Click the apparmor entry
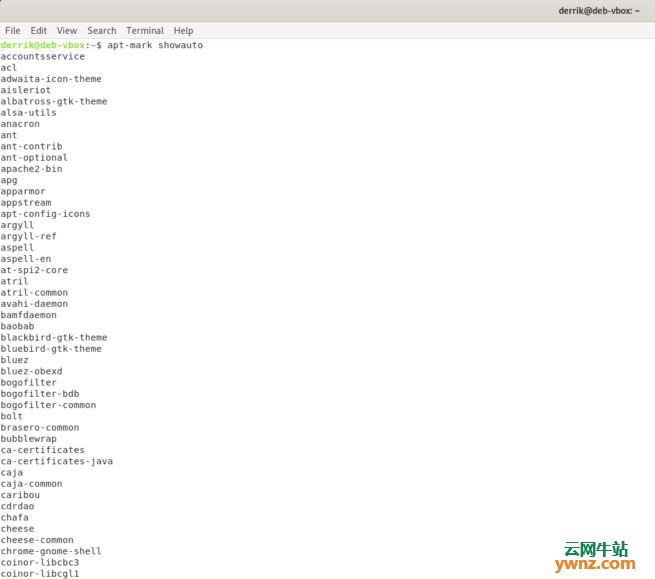655x579 pixels. click(23, 192)
